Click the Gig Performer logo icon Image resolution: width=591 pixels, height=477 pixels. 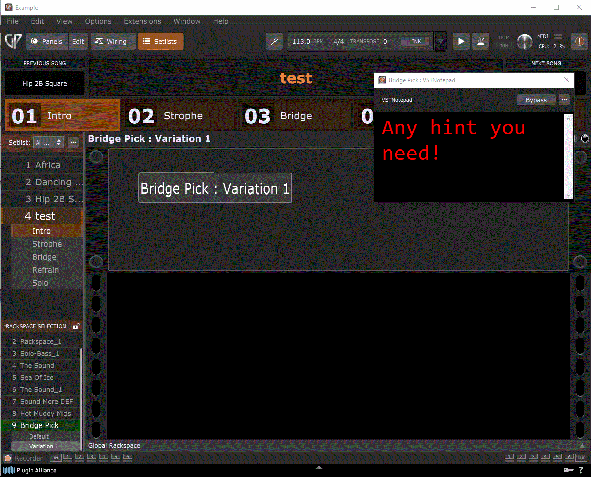[x=13, y=41]
